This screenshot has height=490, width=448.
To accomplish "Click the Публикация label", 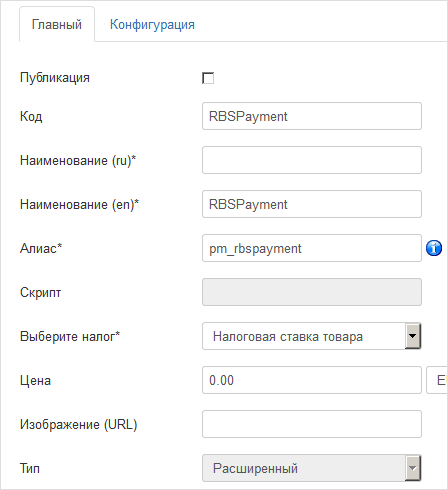I will [55, 78].
